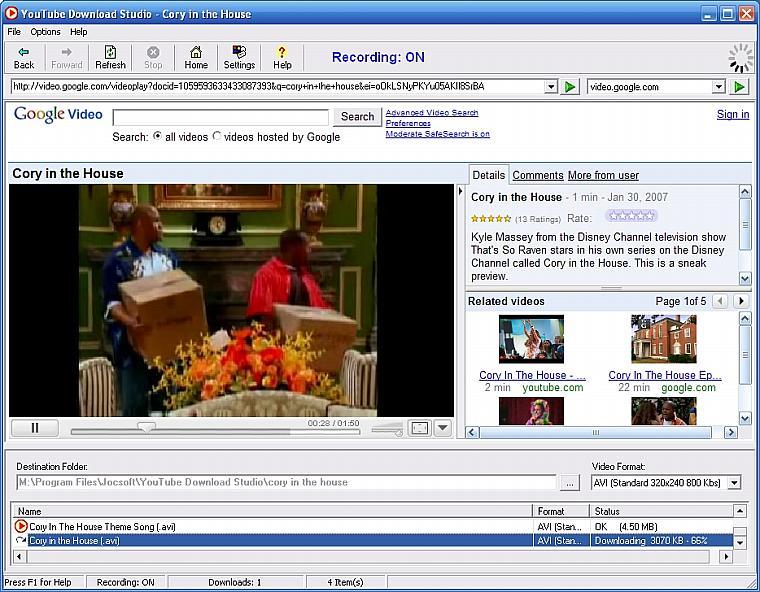Switch to the Comments tab
This screenshot has width=760, height=592.
click(537, 175)
